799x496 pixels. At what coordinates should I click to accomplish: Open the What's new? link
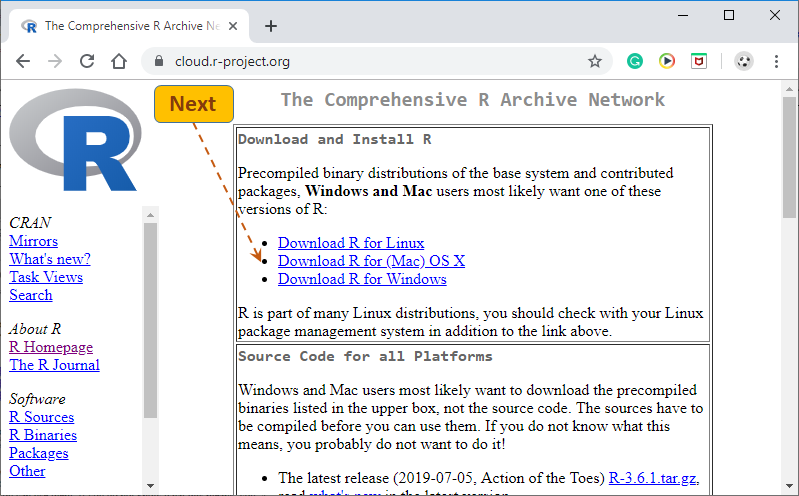click(50, 259)
